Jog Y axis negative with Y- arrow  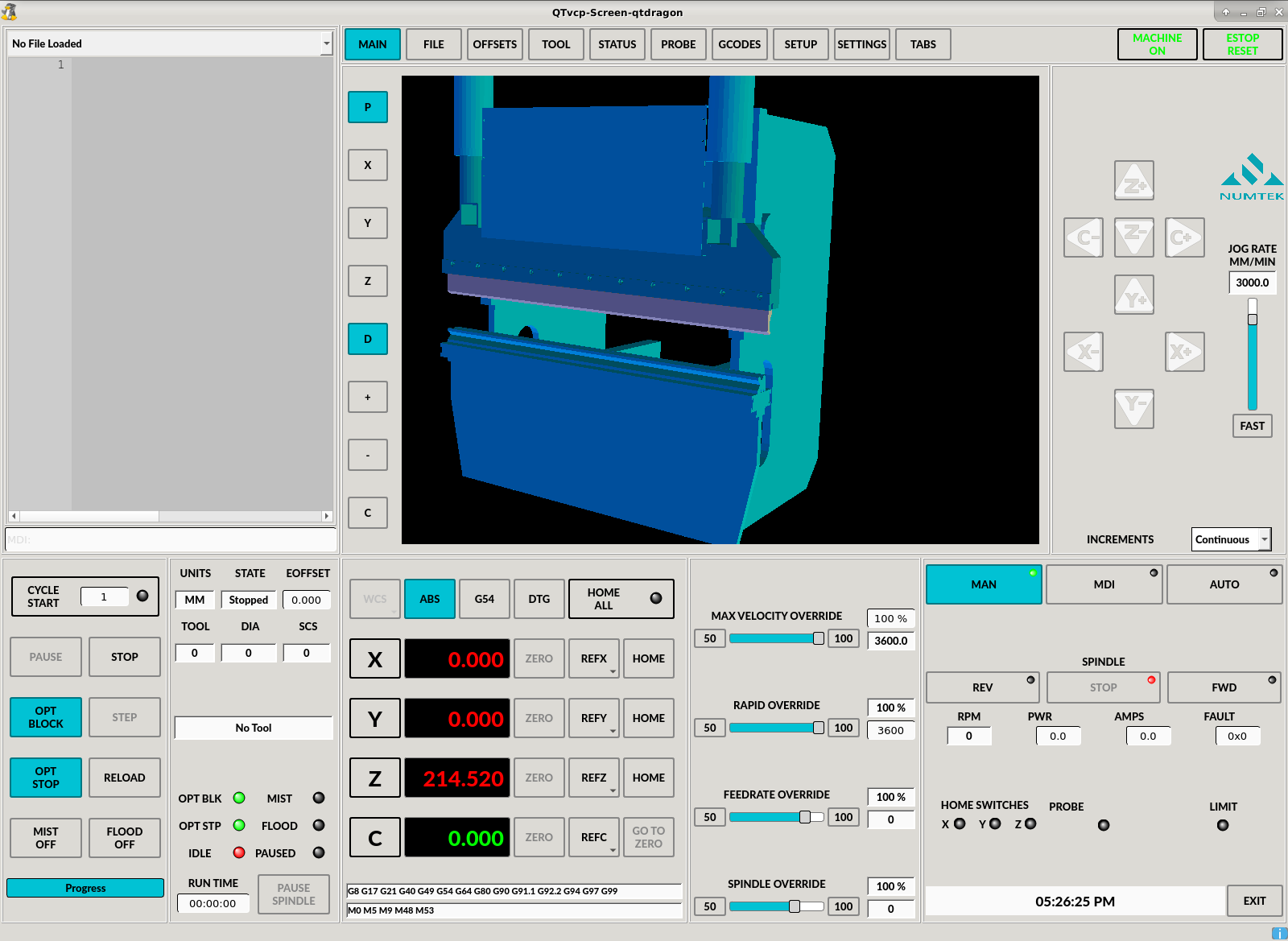coord(1134,409)
